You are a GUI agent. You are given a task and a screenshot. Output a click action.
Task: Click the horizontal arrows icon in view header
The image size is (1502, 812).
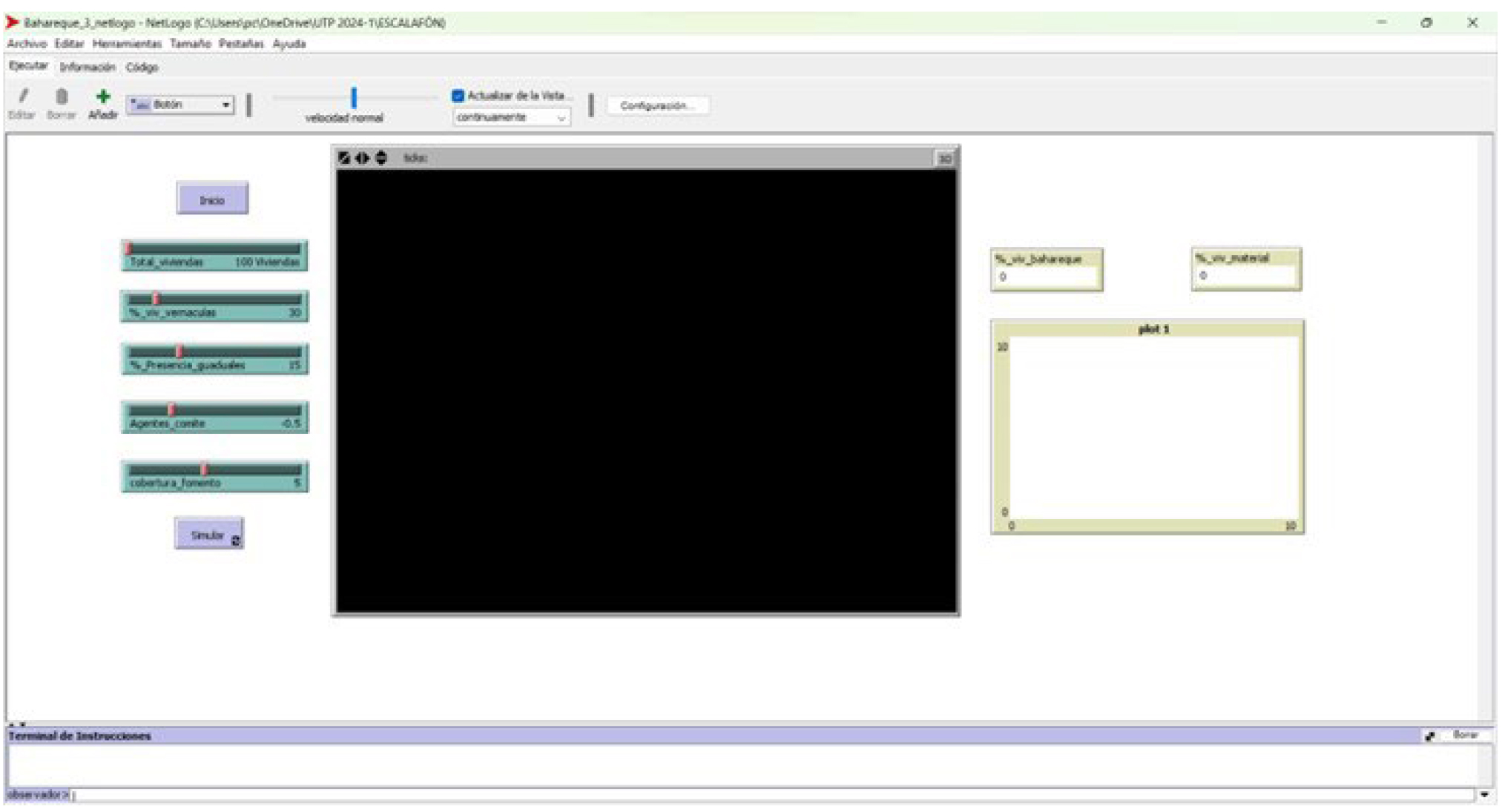(362, 158)
